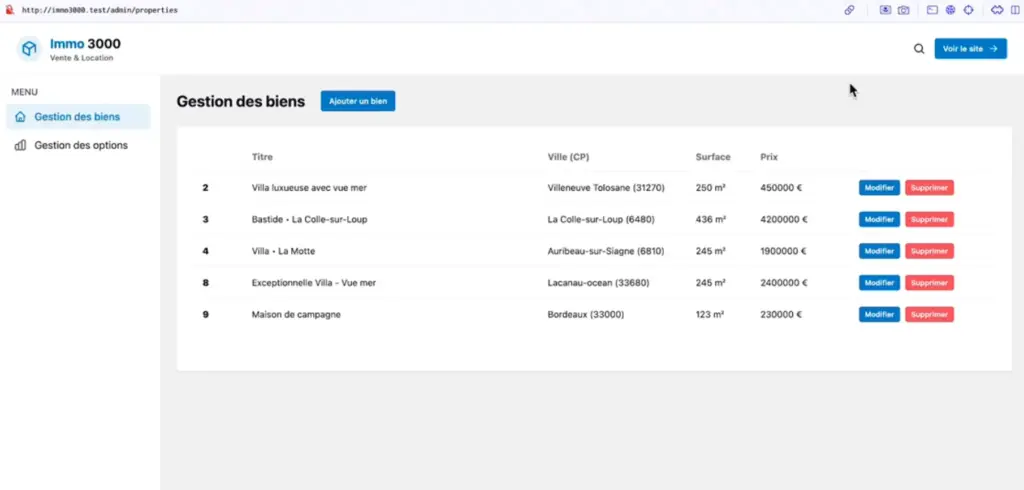
Task: Modify Bastide La Colle-sur-Loup property
Action: coord(879,220)
